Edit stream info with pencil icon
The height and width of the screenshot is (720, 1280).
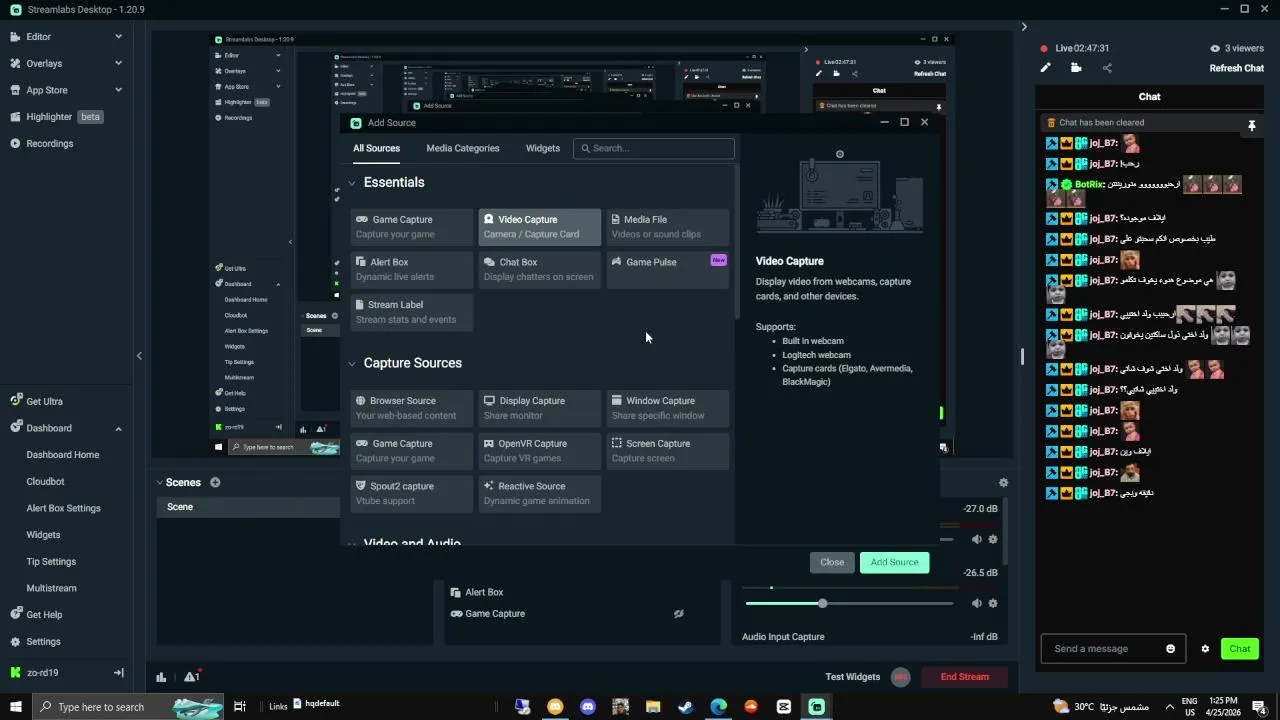point(1045,68)
